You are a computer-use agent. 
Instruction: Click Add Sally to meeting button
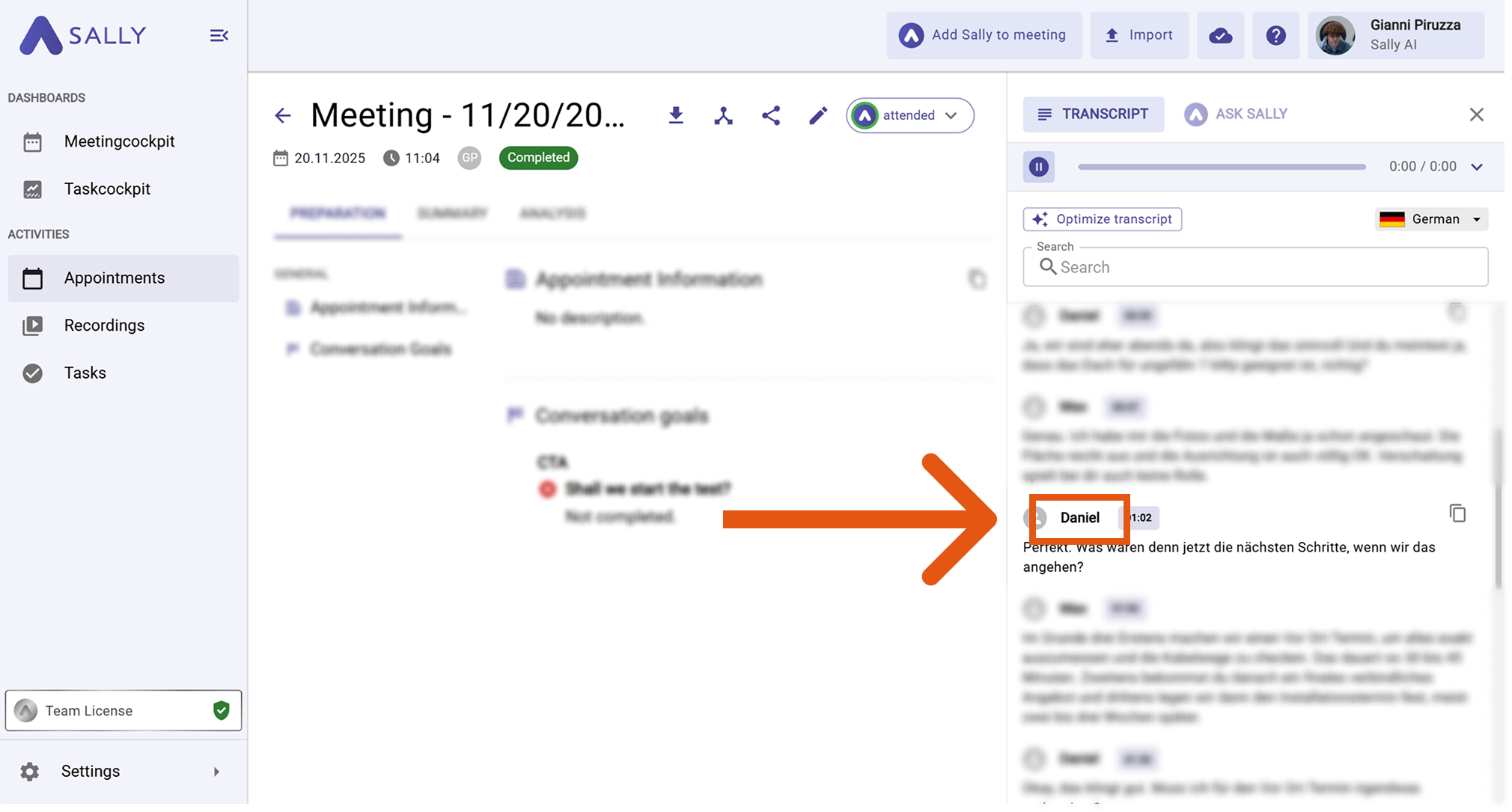click(x=984, y=35)
